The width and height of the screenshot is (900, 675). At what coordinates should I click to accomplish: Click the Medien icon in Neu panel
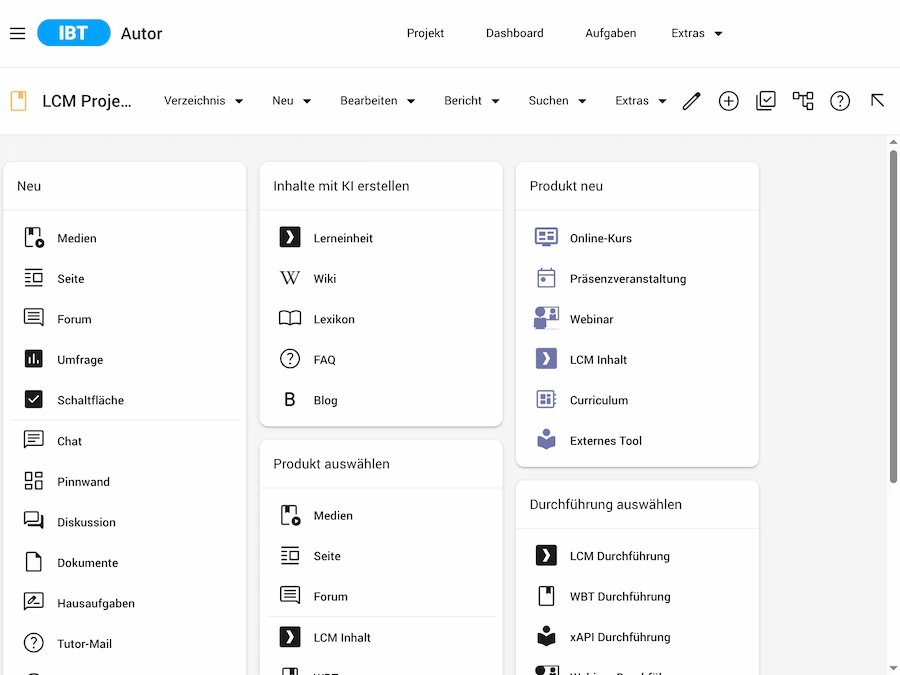click(34, 238)
